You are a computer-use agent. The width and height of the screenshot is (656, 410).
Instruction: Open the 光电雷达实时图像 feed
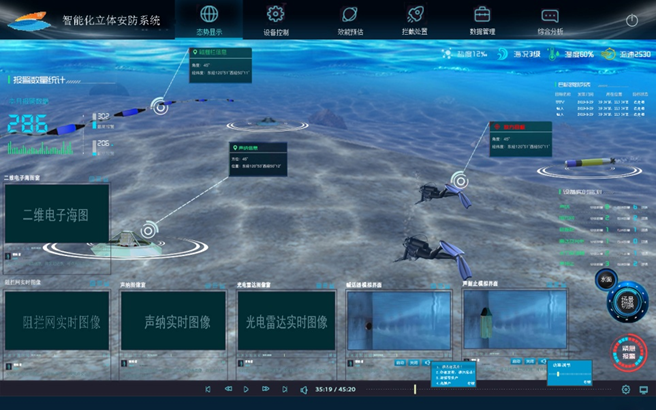[x=287, y=321]
